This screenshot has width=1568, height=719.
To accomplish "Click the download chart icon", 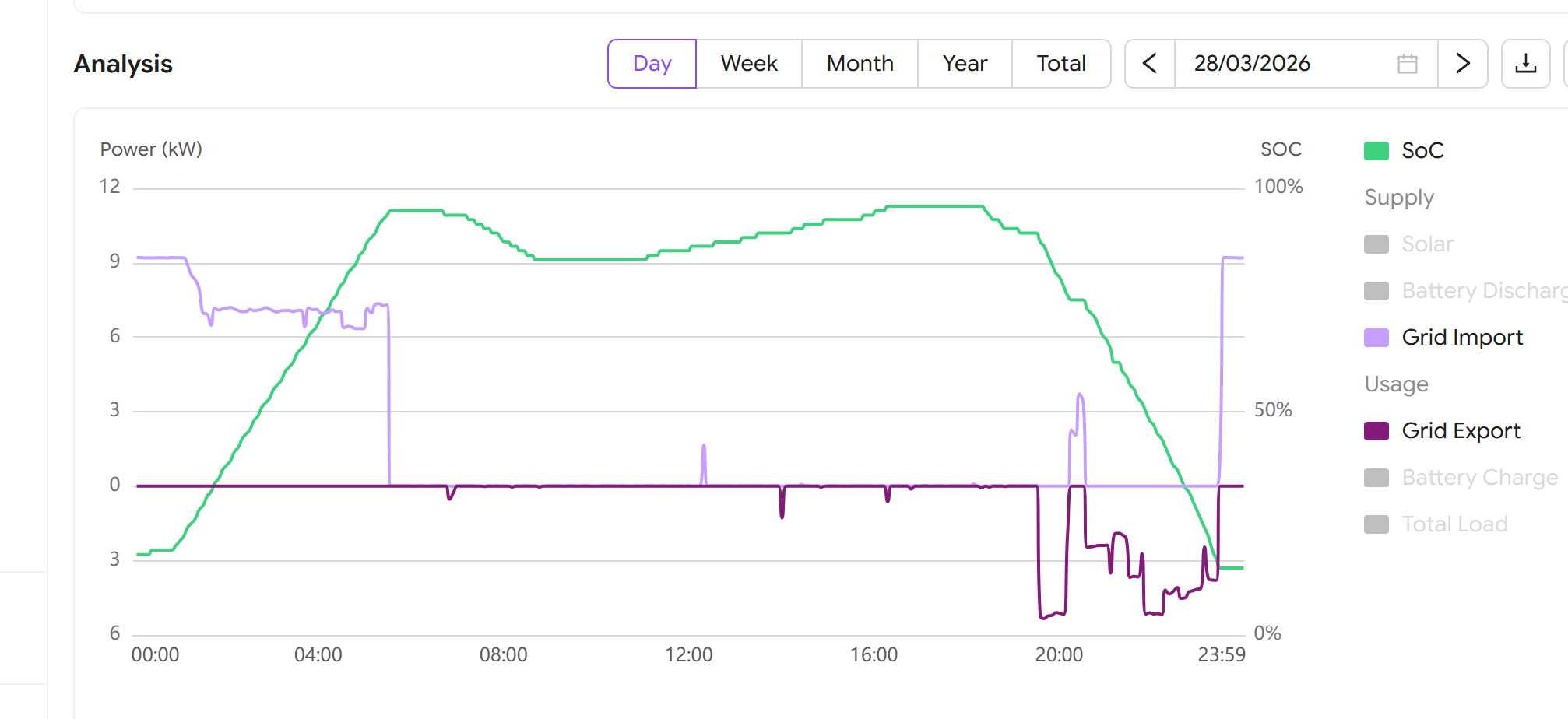I will click(1525, 64).
